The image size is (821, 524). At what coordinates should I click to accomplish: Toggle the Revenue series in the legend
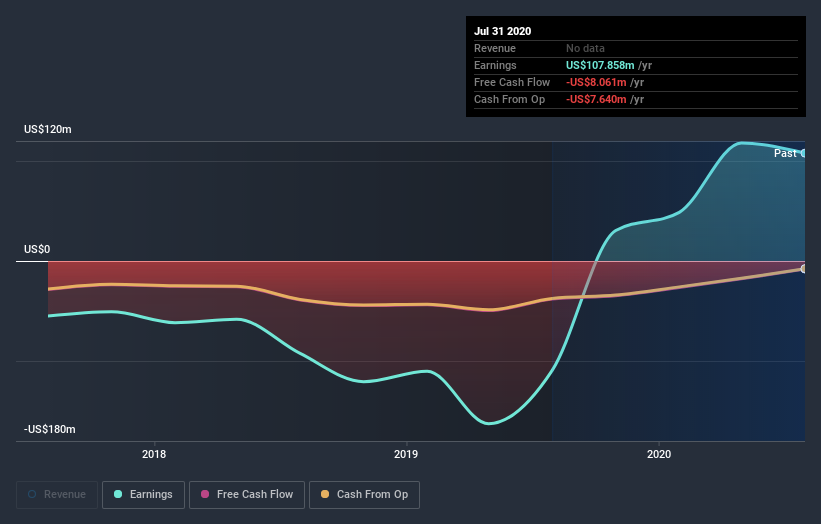[x=57, y=495]
